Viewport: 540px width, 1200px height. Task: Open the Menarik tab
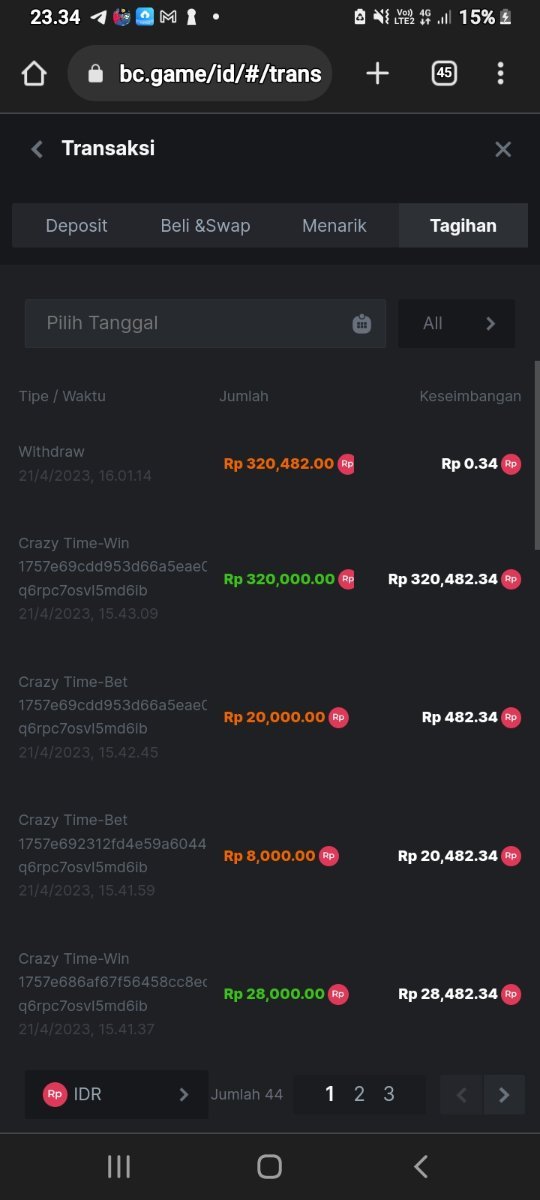click(334, 226)
